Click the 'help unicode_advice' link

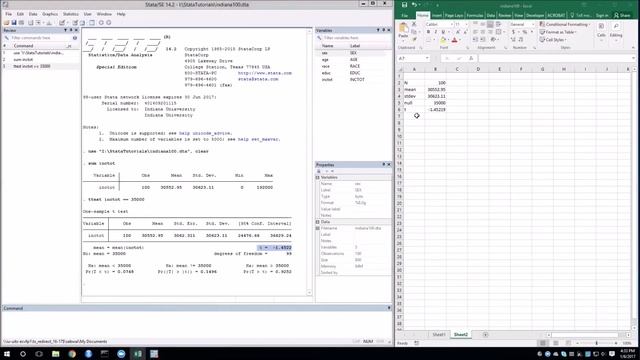pos(205,133)
